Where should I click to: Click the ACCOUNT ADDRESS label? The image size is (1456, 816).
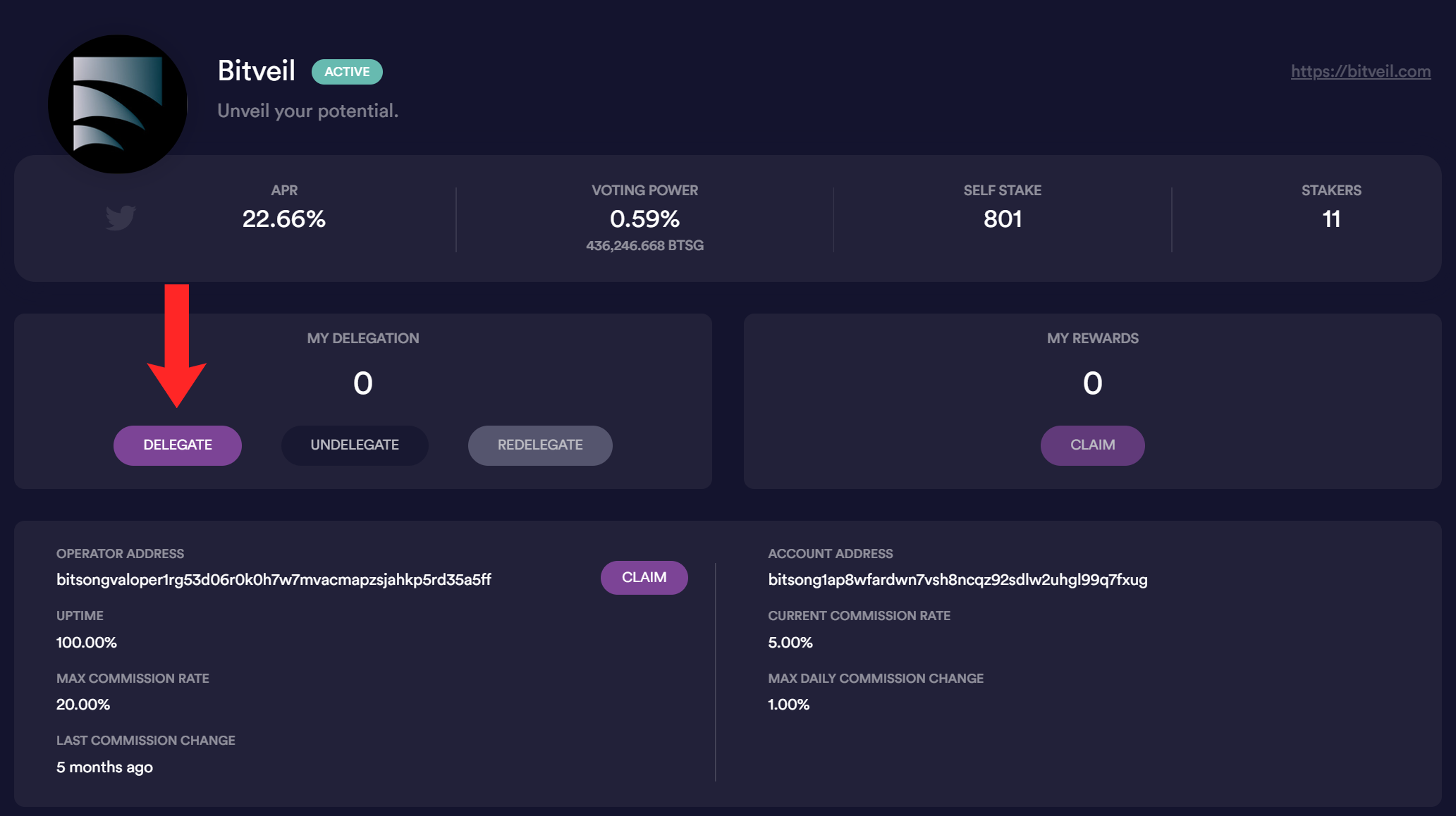click(x=830, y=554)
